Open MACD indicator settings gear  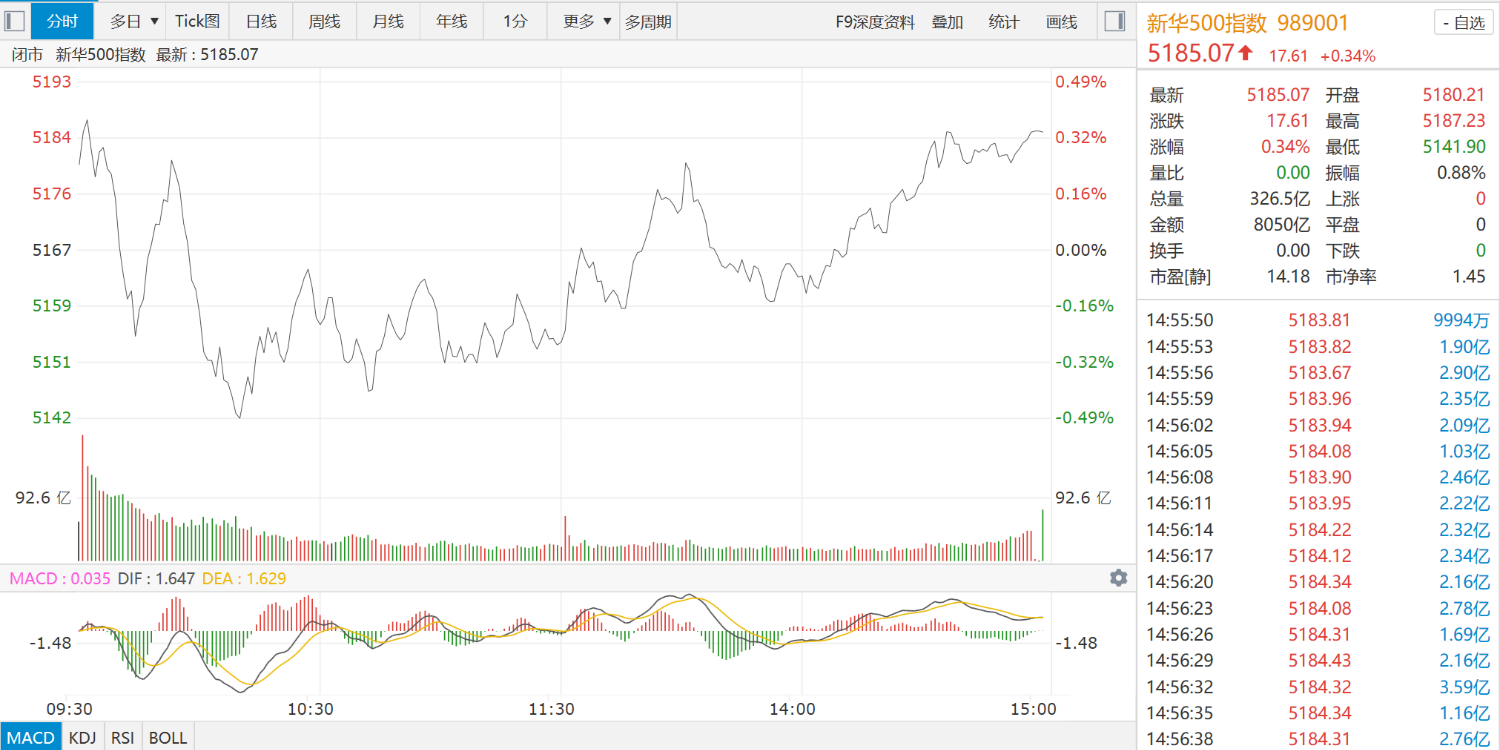1118,578
